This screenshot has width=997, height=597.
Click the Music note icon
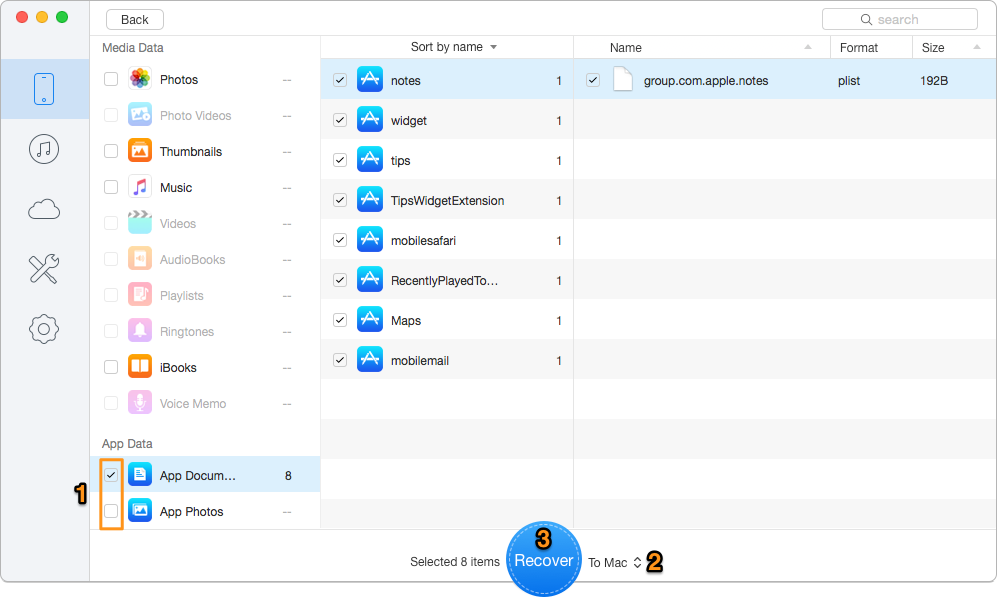click(x=140, y=187)
